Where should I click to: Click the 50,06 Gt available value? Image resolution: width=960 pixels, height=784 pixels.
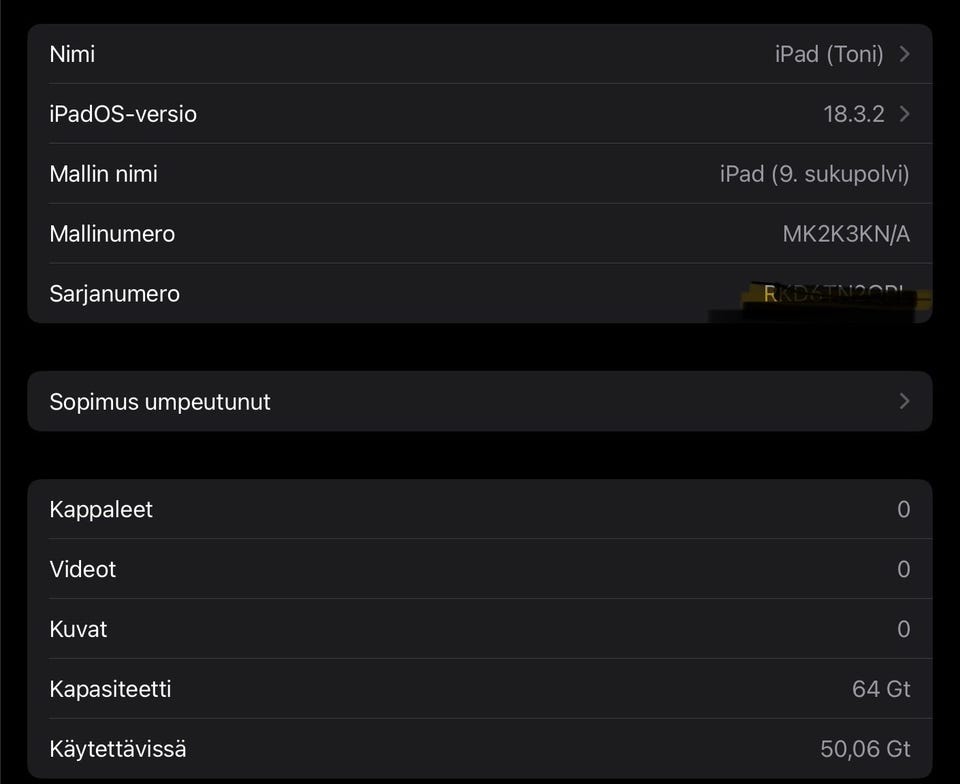coord(864,749)
